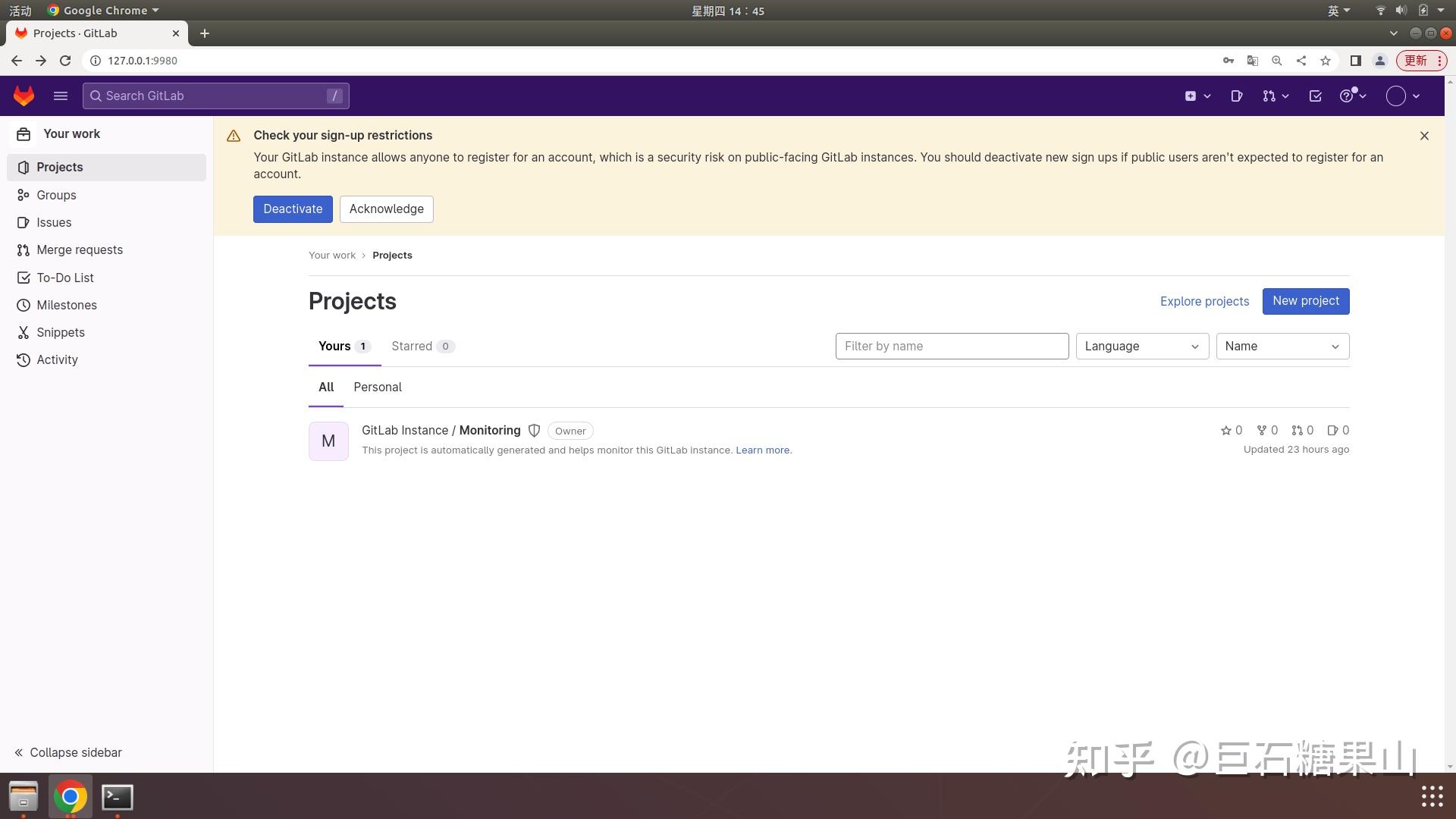Switch to the Starred tab
Image resolution: width=1456 pixels, height=819 pixels.
point(422,347)
